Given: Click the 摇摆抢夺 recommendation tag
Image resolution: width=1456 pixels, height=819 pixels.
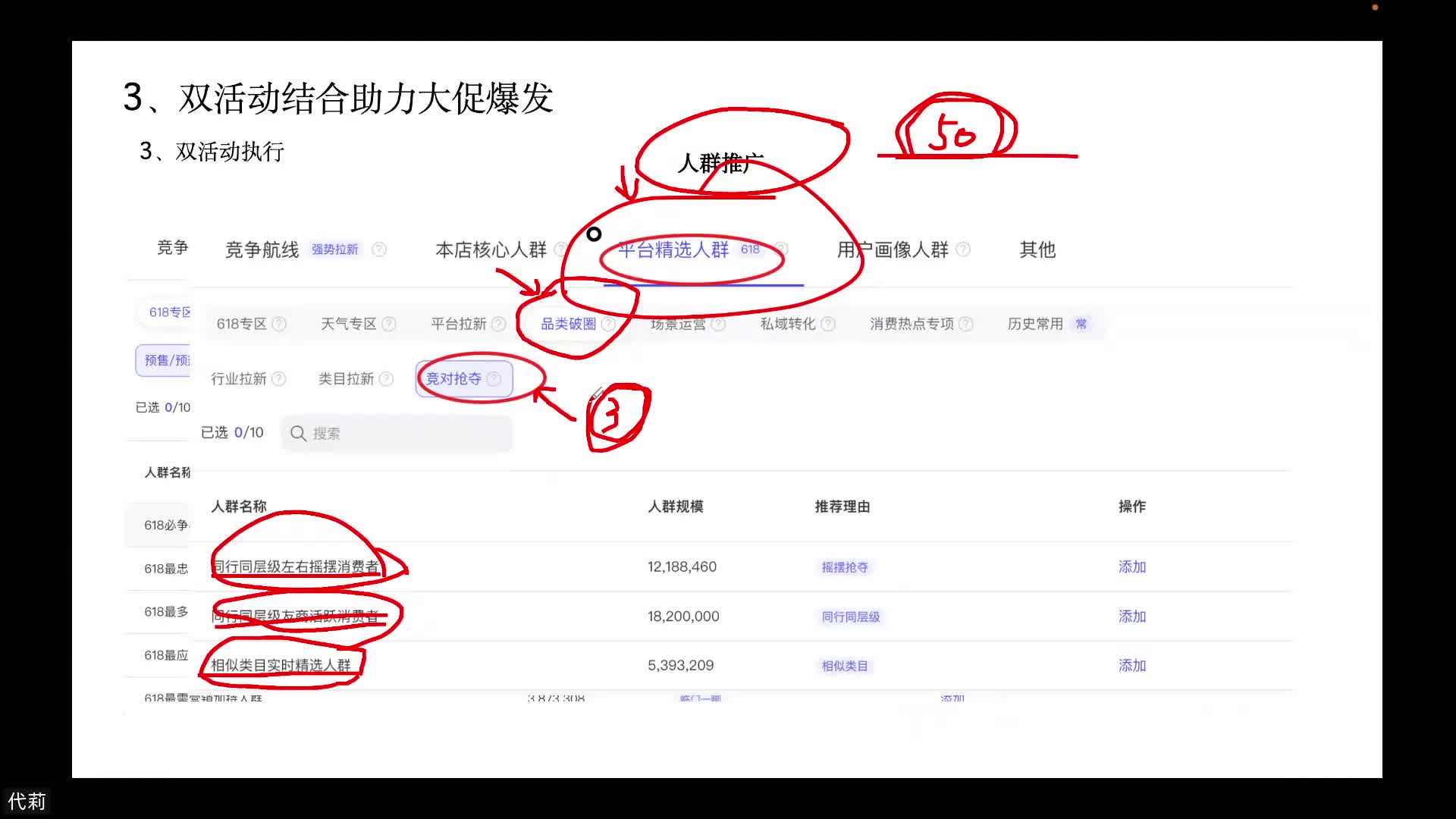Looking at the screenshot, I should point(845,567).
